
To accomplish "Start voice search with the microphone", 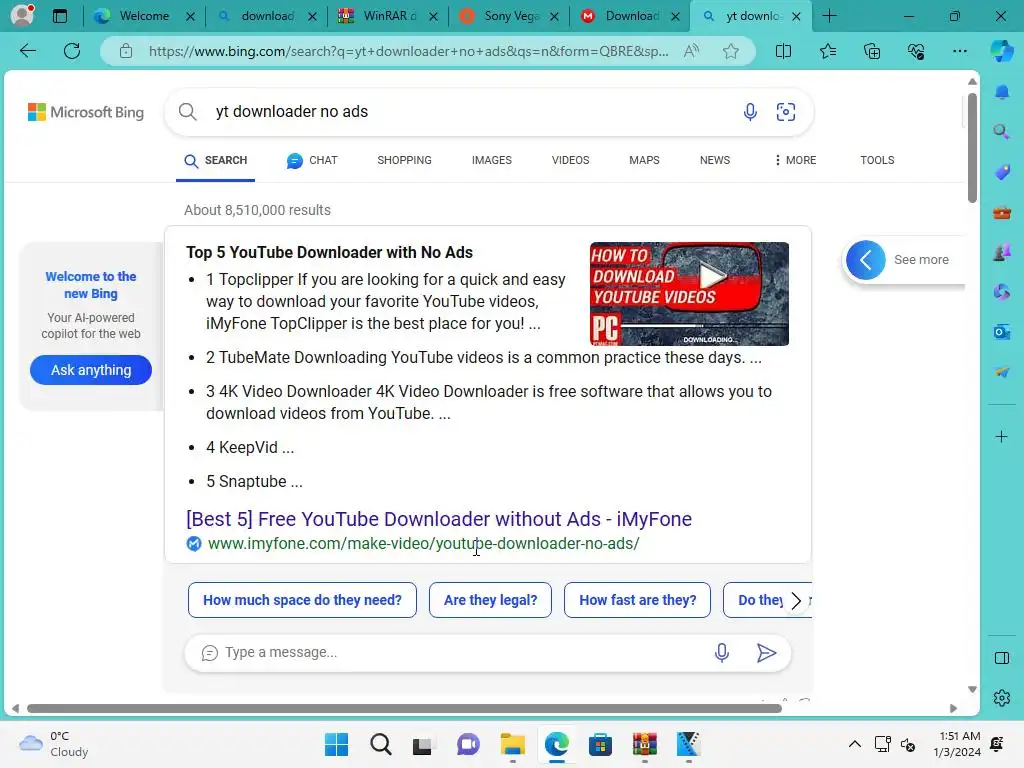I will (750, 112).
